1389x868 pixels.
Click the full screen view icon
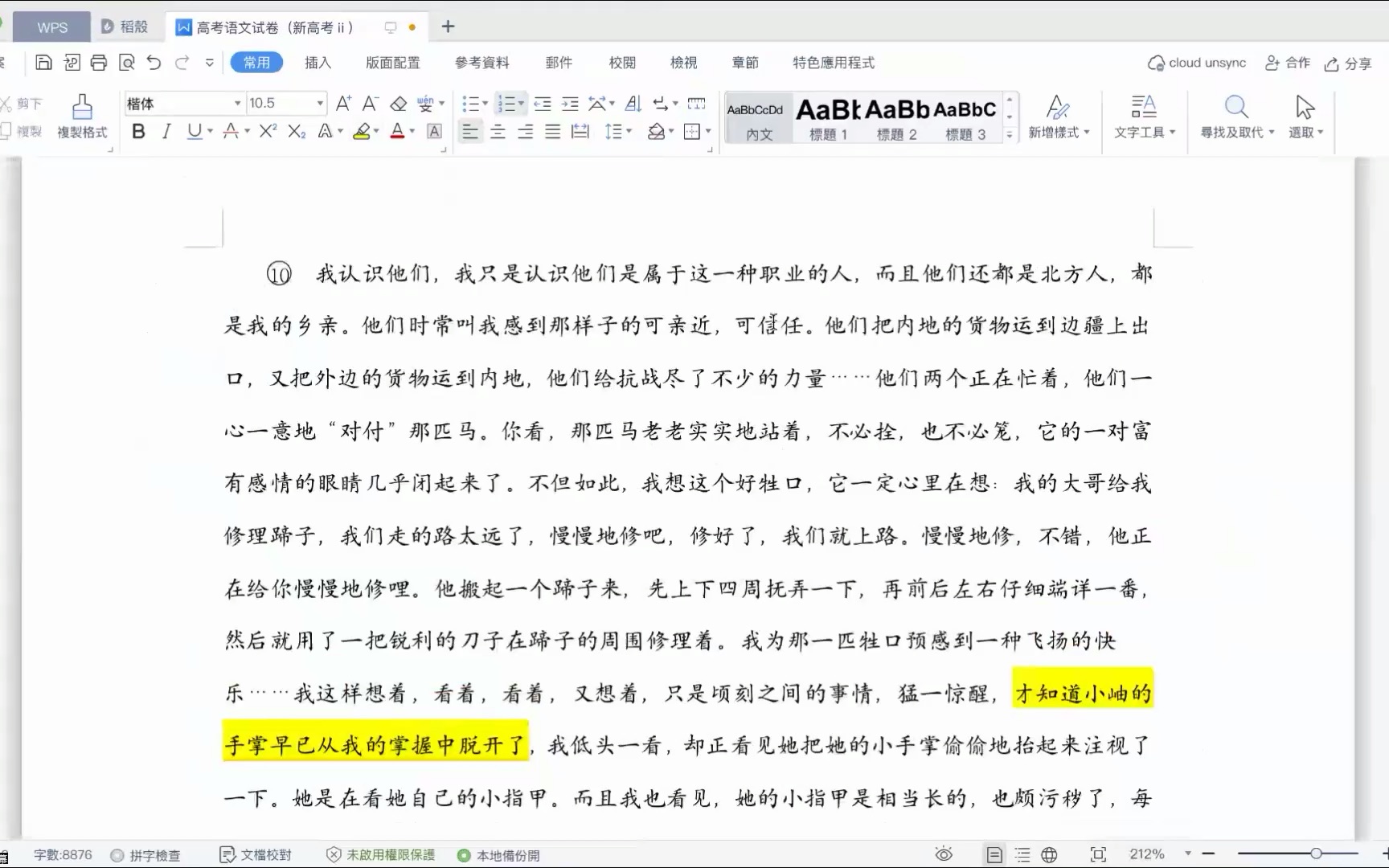(1098, 854)
